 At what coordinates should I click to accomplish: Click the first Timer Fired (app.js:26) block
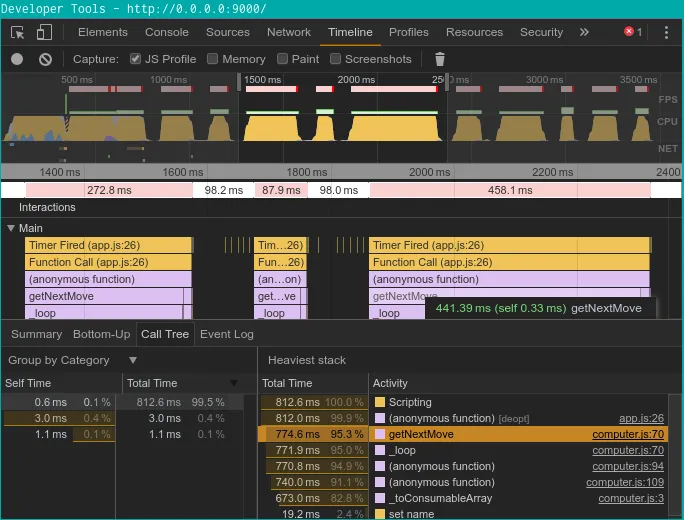coord(109,245)
